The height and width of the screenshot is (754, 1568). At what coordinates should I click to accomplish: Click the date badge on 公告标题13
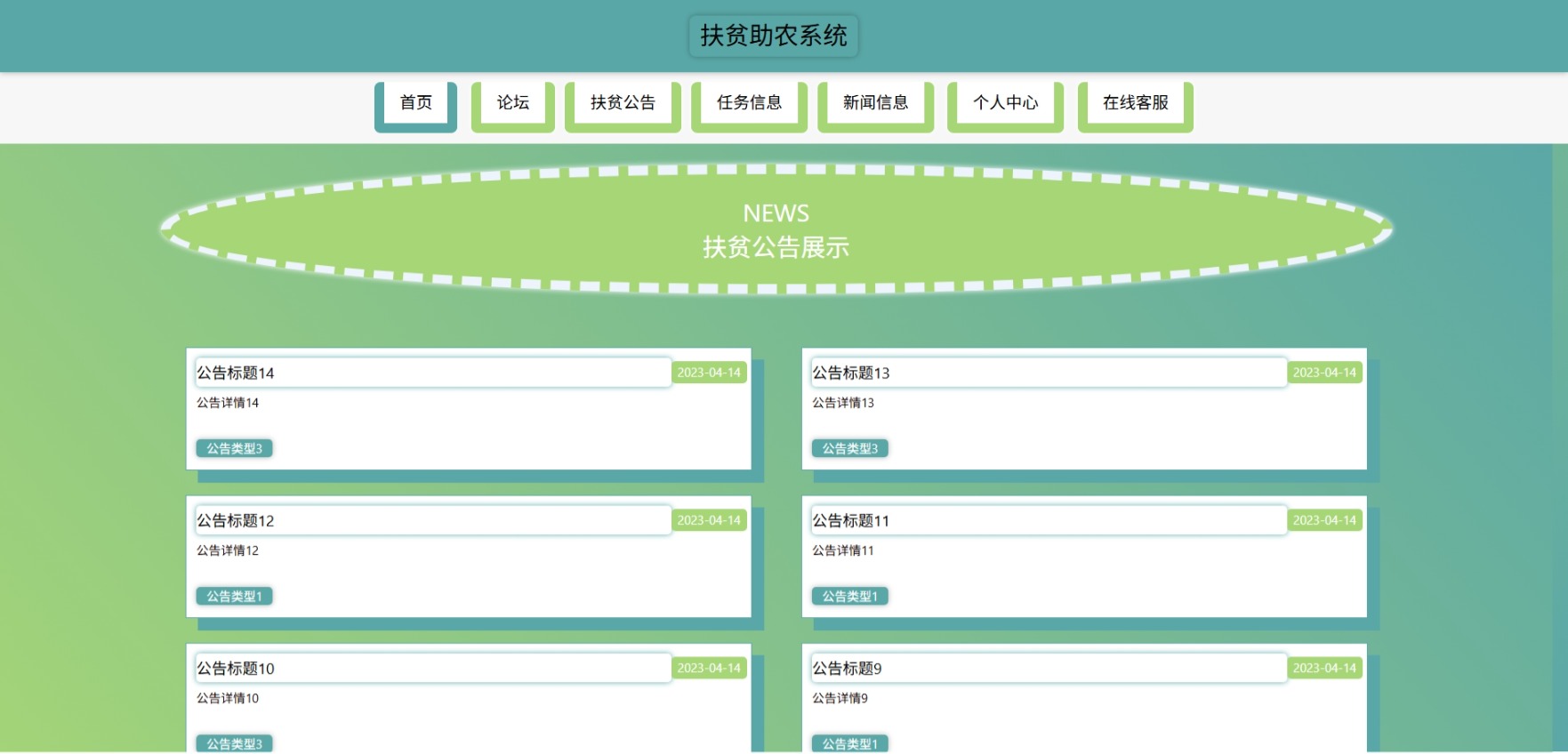[1324, 373]
